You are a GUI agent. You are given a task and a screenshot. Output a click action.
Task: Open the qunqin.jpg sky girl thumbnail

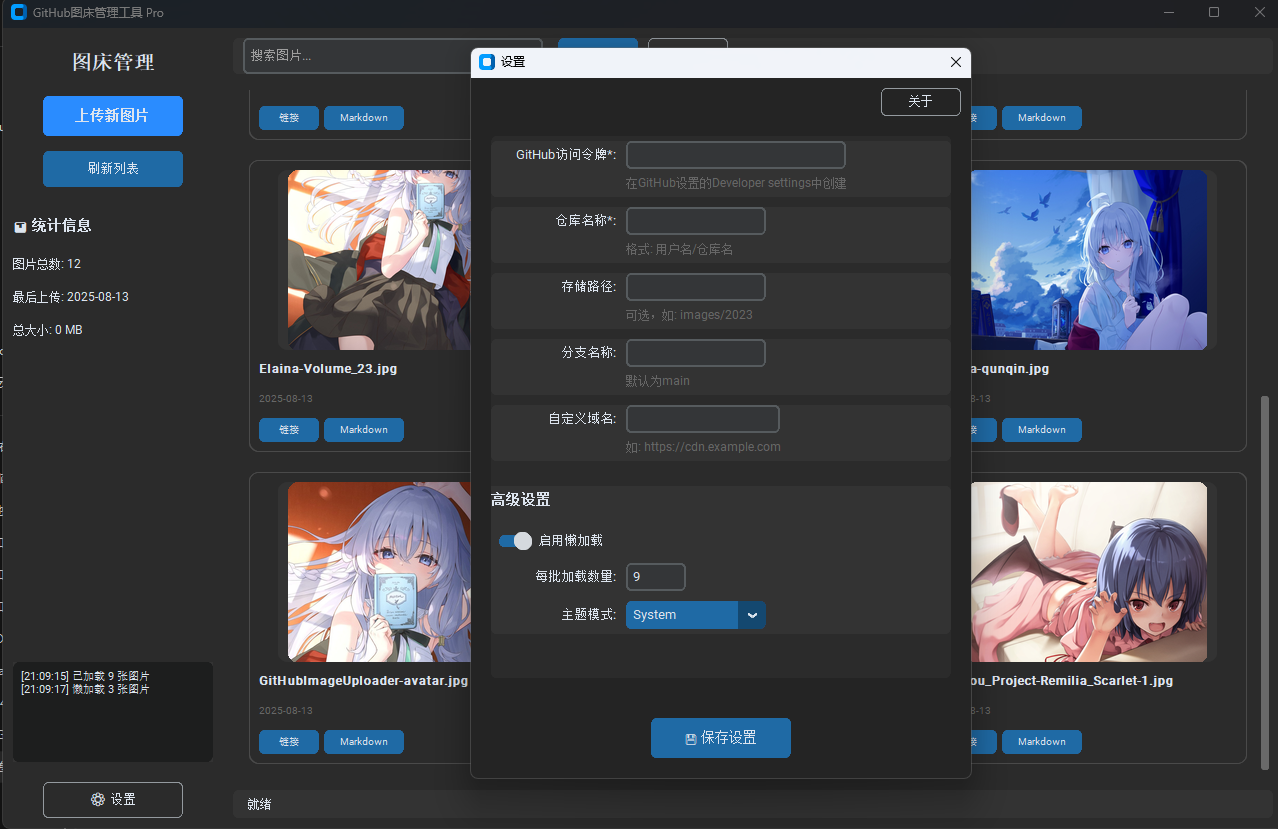click(1089, 260)
